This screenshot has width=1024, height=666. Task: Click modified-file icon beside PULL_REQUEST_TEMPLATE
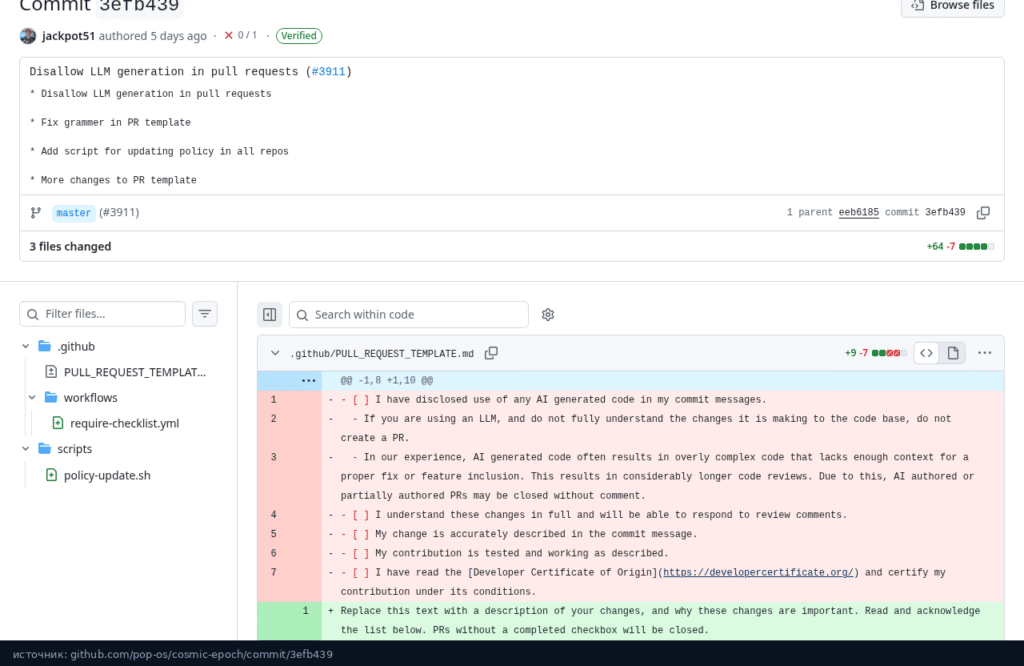pos(51,372)
